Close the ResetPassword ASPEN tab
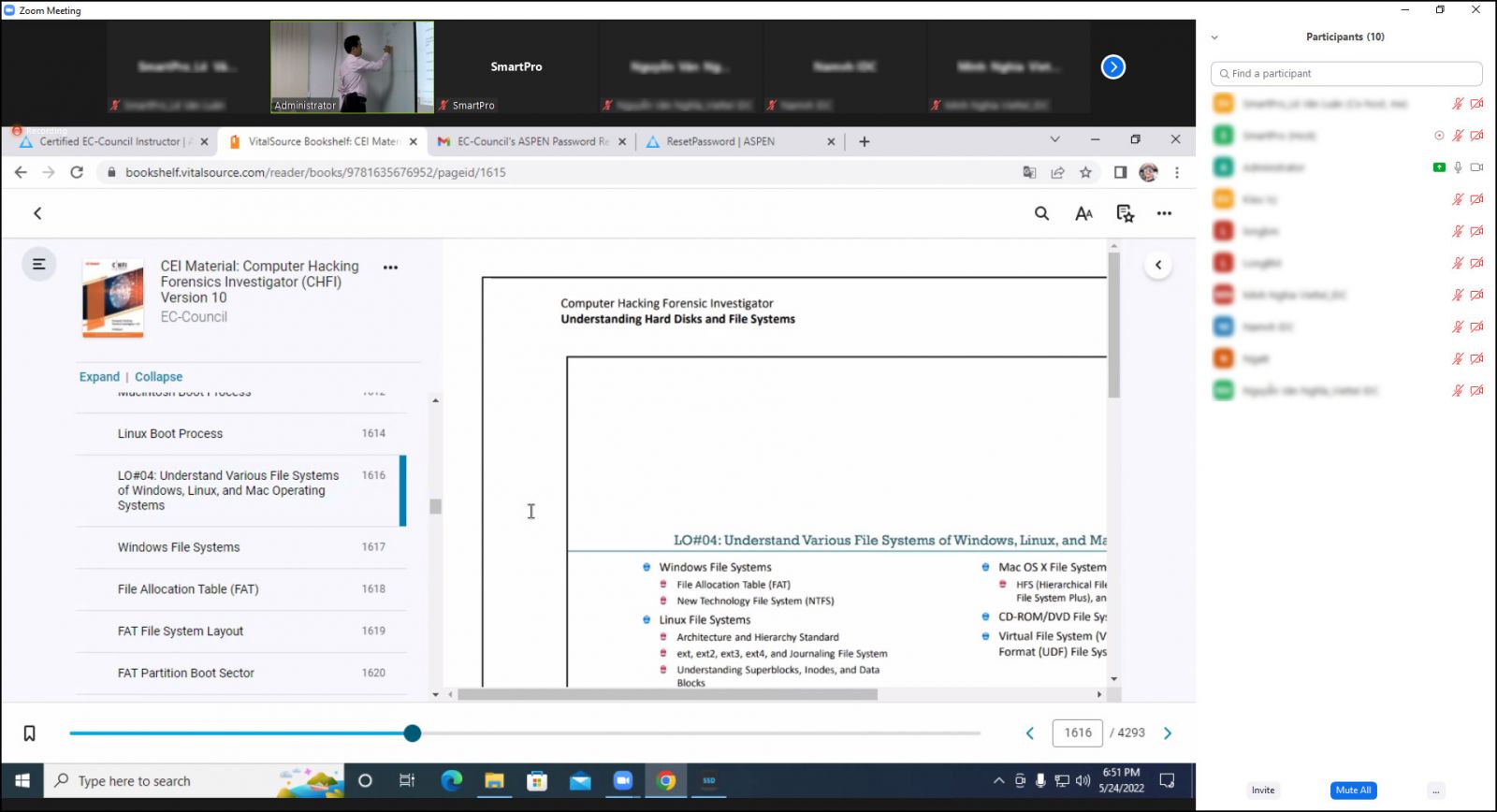The height and width of the screenshot is (812, 1497). [831, 142]
